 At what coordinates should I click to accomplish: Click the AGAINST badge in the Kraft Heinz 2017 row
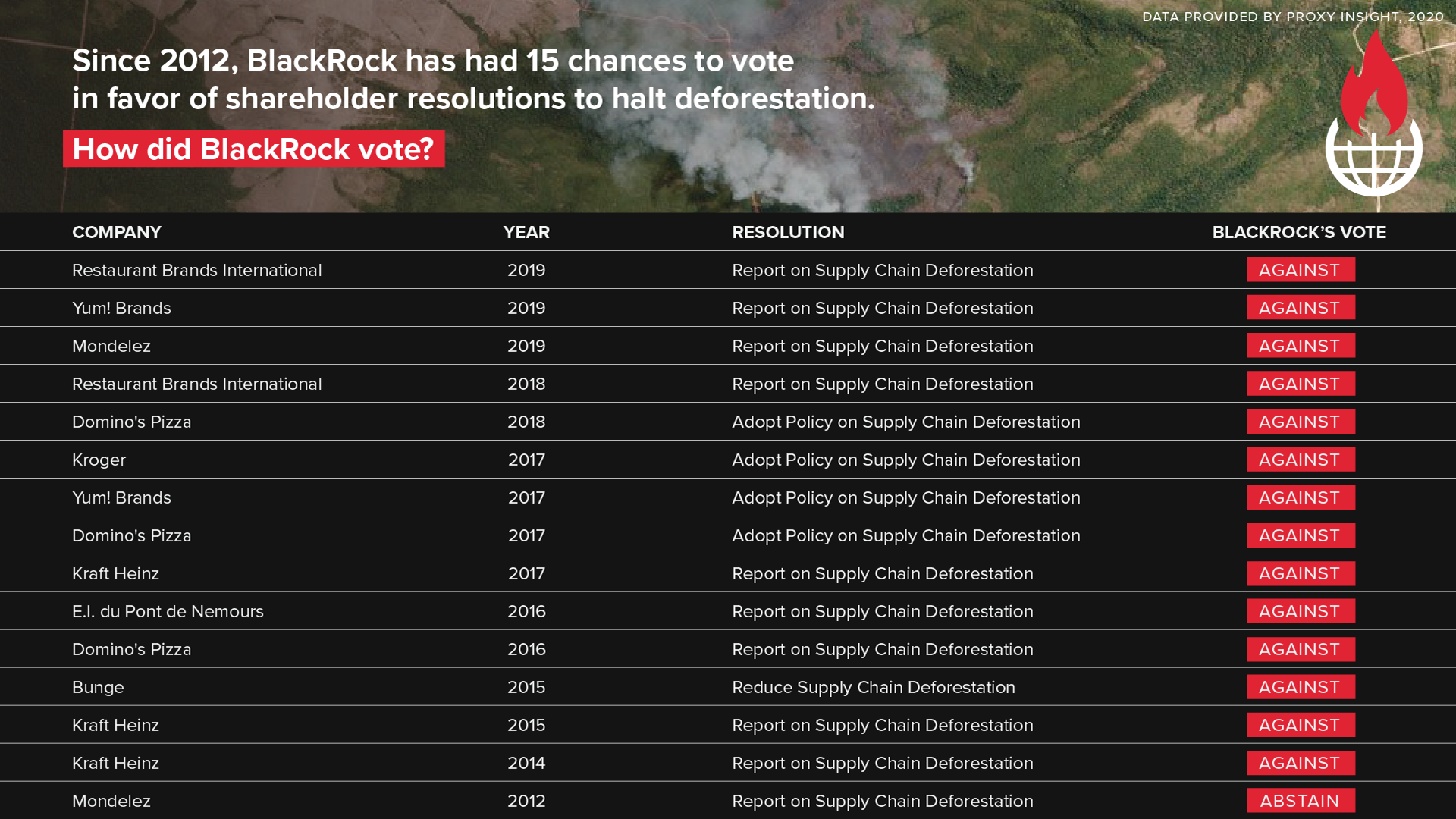click(x=1301, y=573)
